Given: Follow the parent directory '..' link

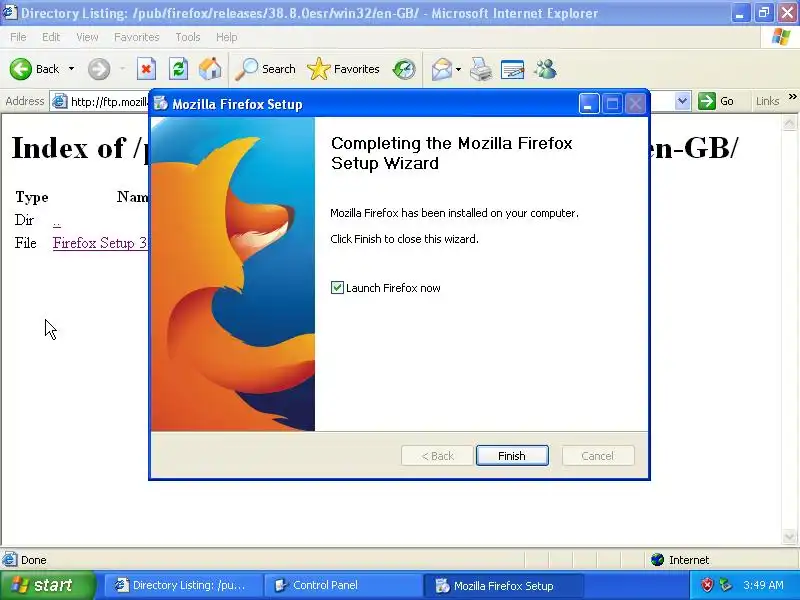Looking at the screenshot, I should coord(57,222).
